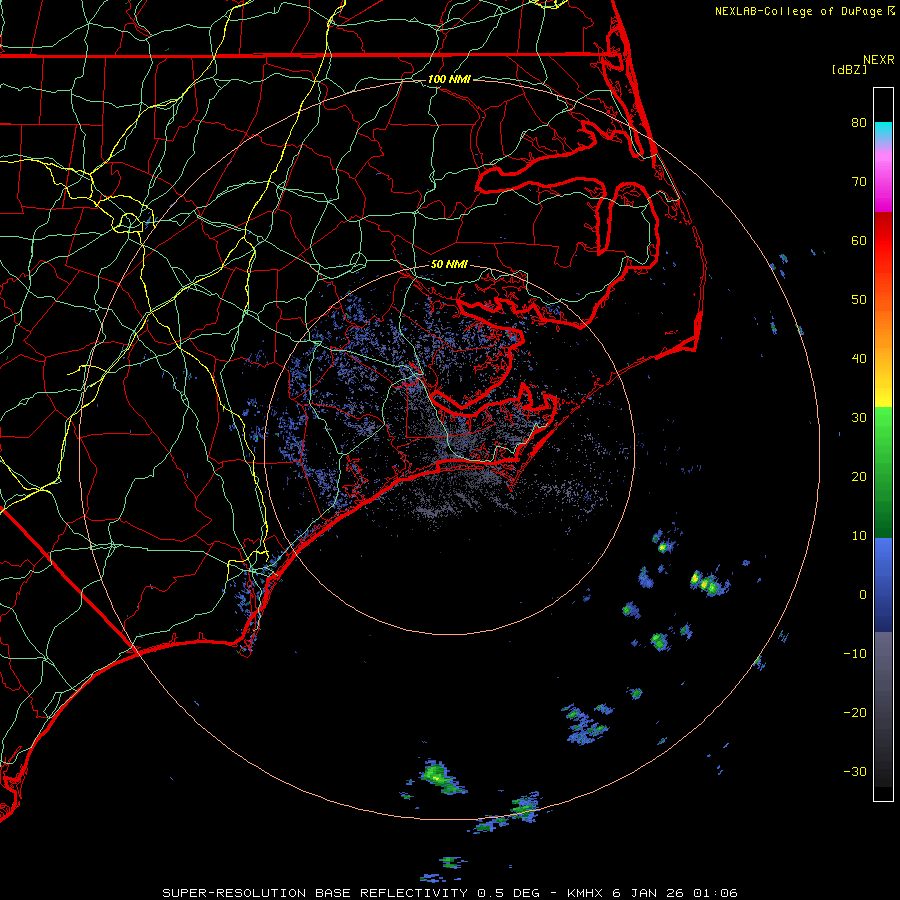Click the 40 value on the dBZ scale
The width and height of the screenshot is (900, 900).
pos(859,359)
